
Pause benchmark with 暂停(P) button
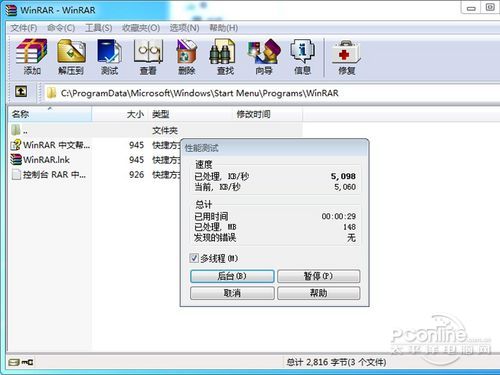tap(319, 276)
